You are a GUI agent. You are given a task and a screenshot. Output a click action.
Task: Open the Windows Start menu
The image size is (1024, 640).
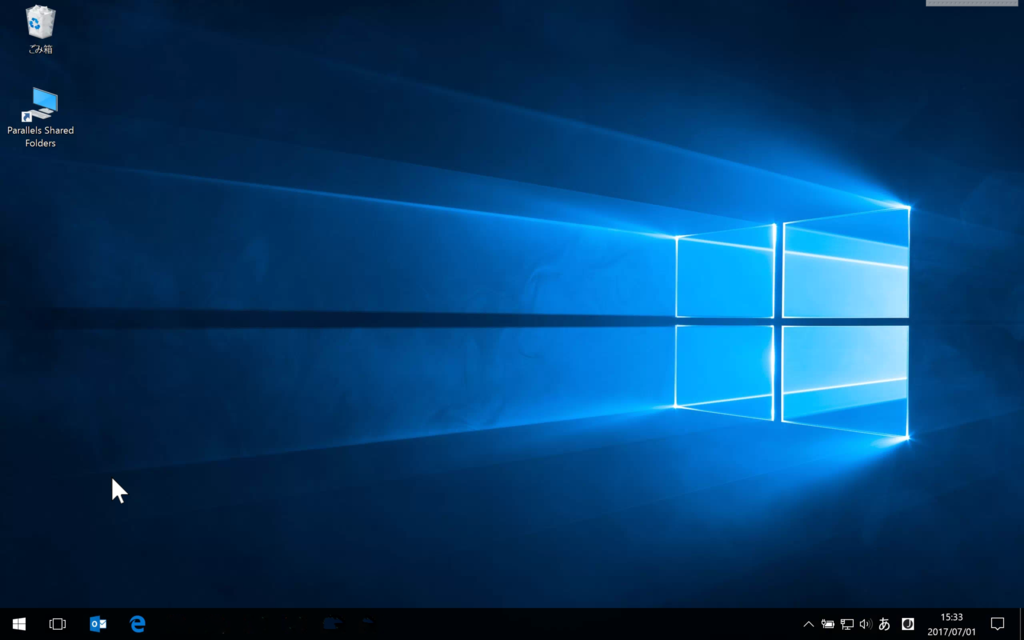pyautogui.click(x=19, y=624)
